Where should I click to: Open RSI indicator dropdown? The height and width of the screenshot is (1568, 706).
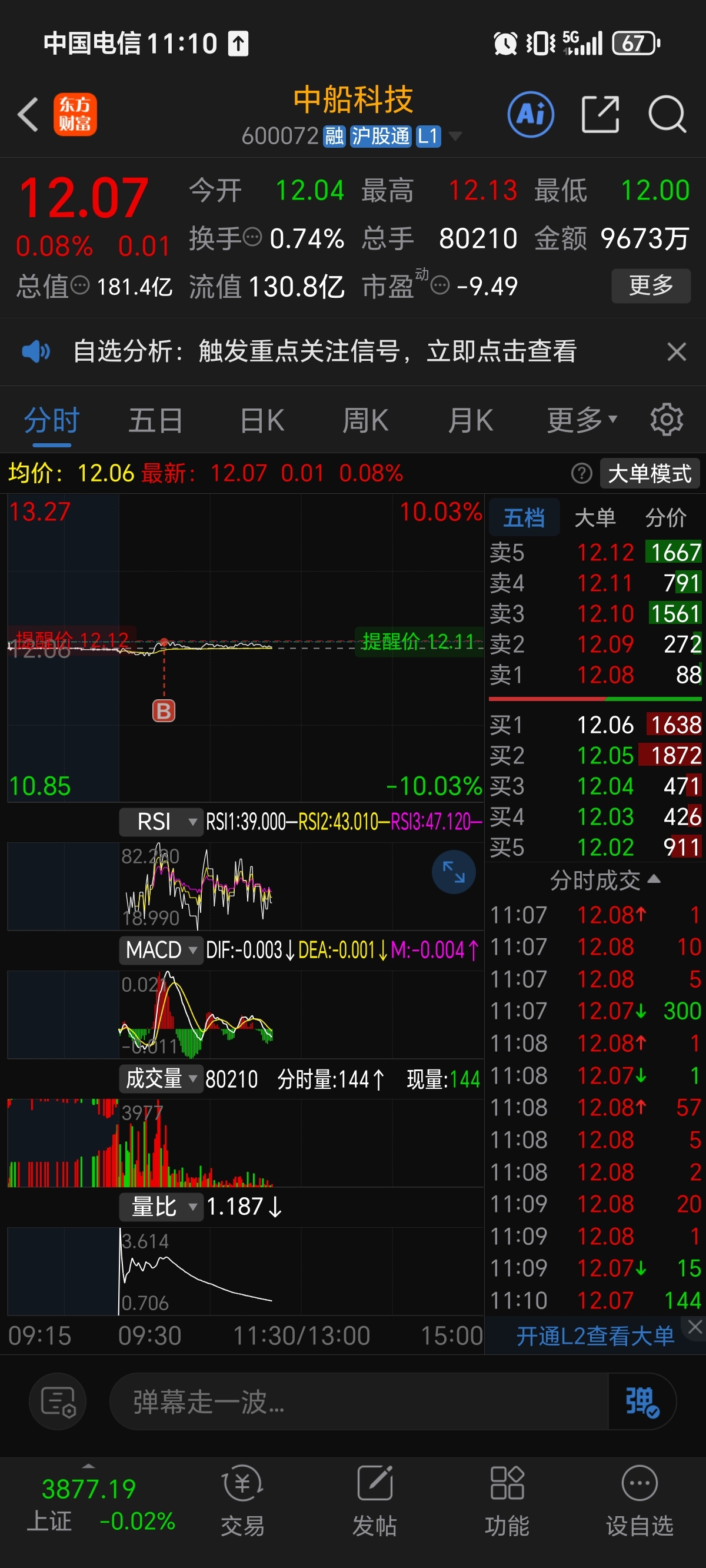(x=161, y=822)
